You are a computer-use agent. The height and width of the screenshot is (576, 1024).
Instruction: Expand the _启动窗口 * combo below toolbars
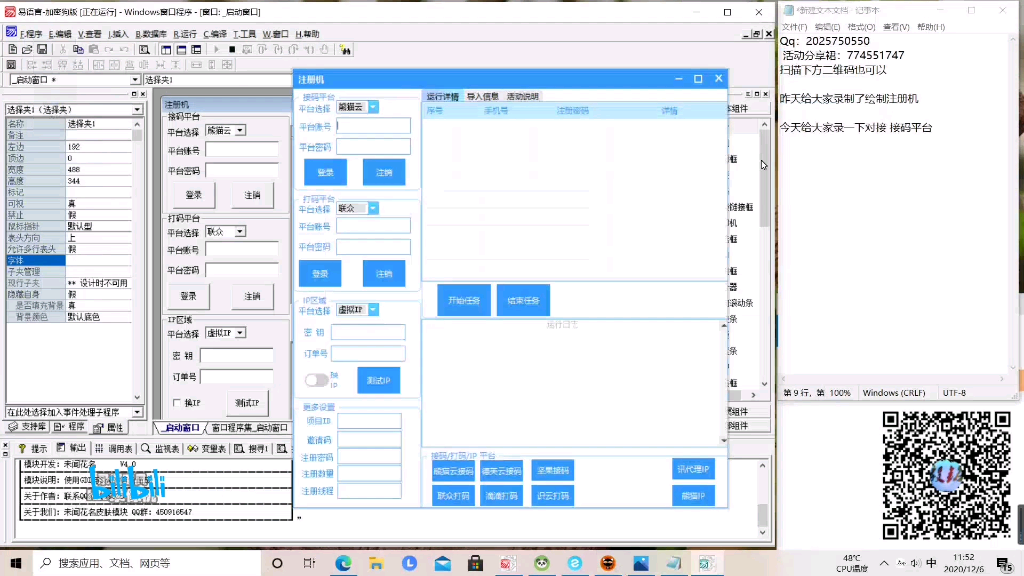pyautogui.click(x=135, y=80)
